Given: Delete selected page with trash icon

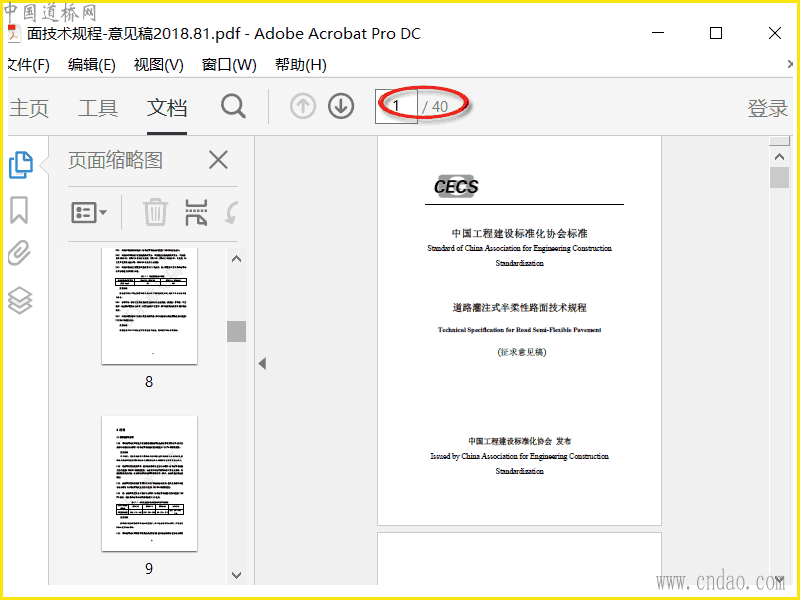Looking at the screenshot, I should point(155,212).
